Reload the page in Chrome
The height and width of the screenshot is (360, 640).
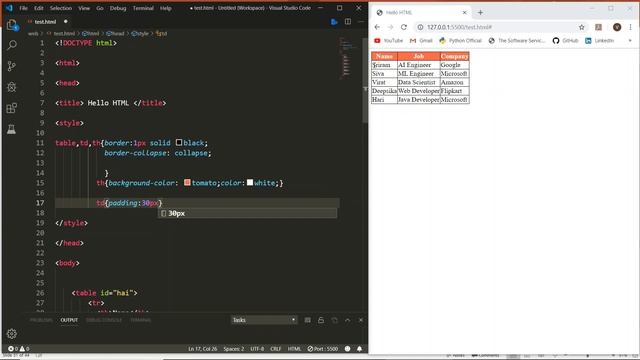[x=404, y=27]
